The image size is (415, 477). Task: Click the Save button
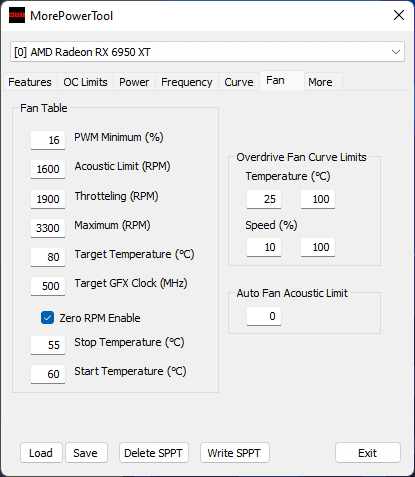86,453
